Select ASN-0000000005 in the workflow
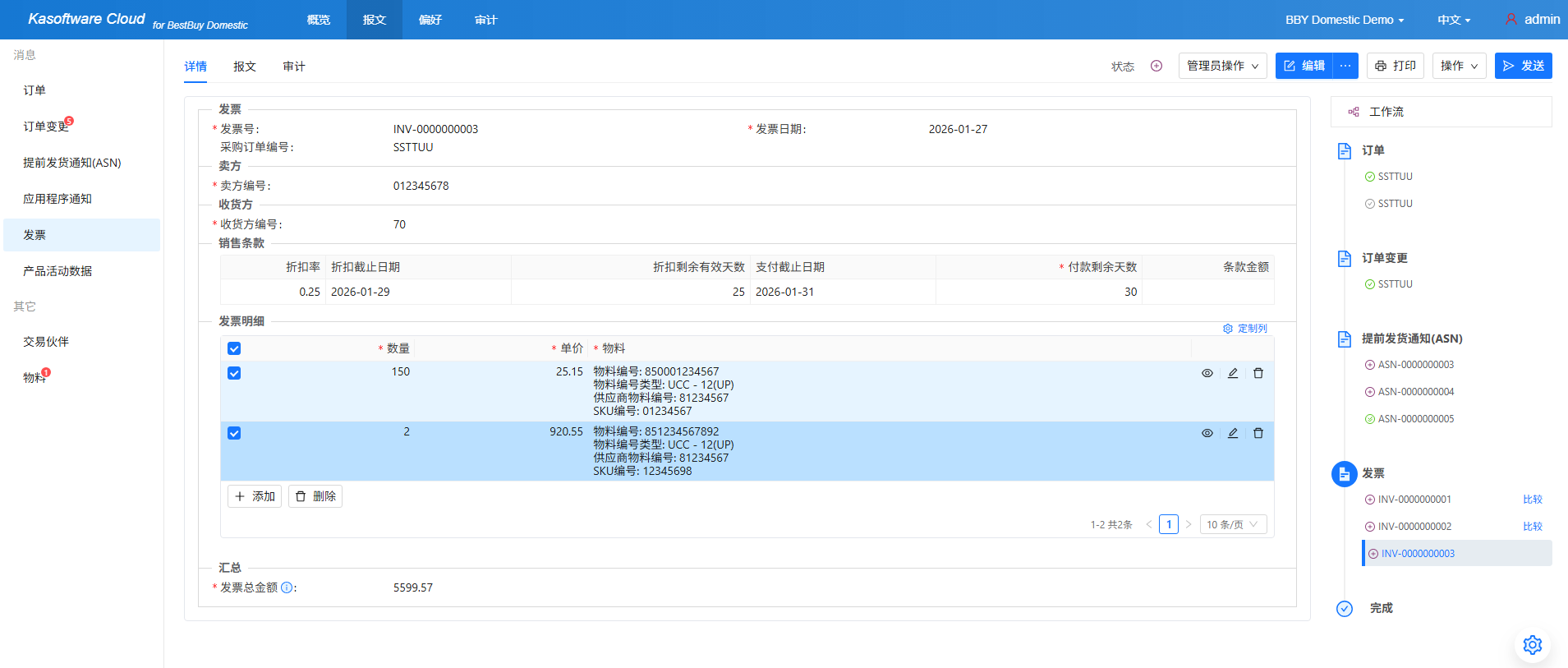This screenshot has height=668, width=1568. [x=1416, y=419]
